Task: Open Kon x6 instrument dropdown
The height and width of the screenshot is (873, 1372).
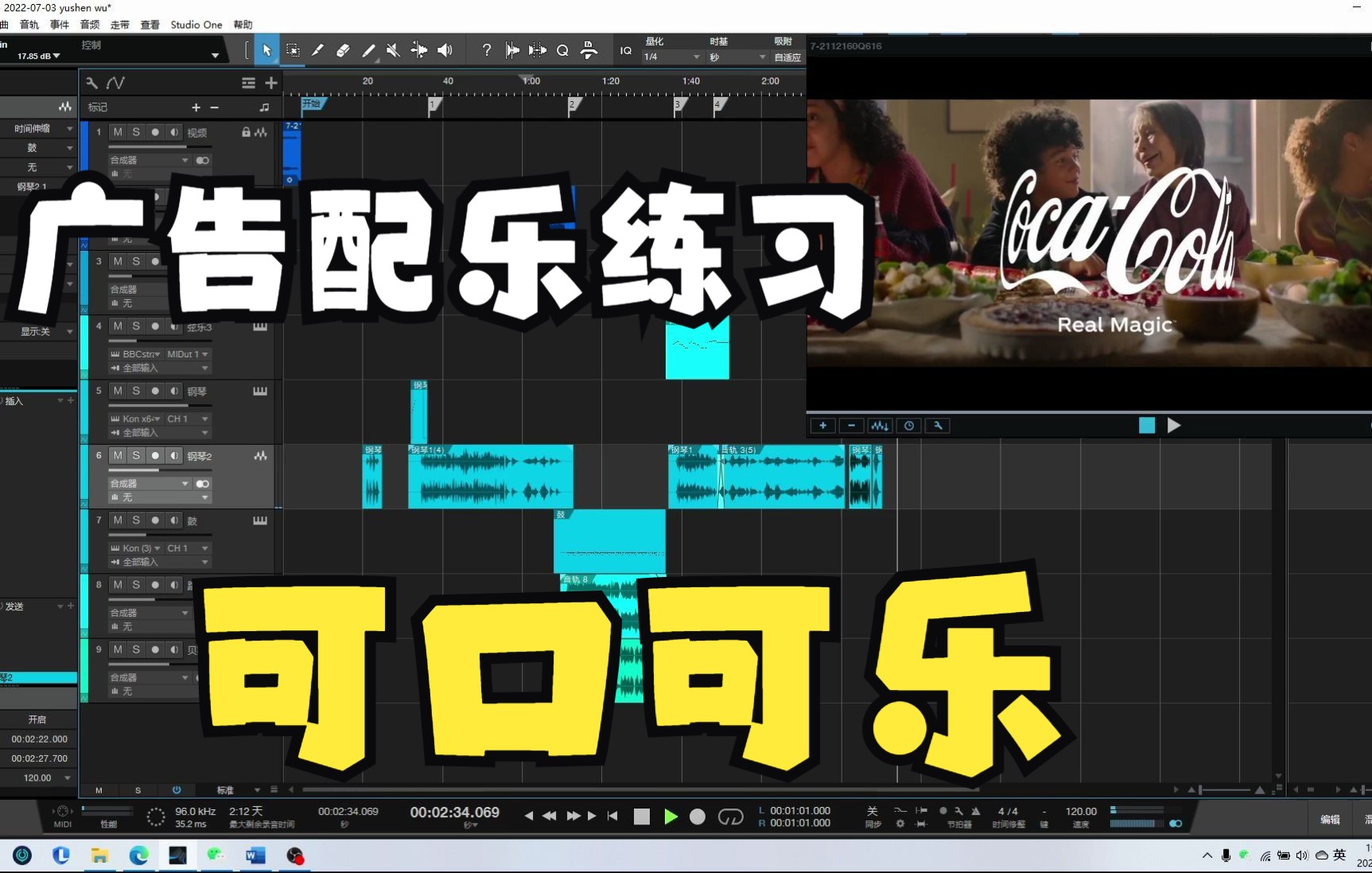Action: pyautogui.click(x=136, y=419)
